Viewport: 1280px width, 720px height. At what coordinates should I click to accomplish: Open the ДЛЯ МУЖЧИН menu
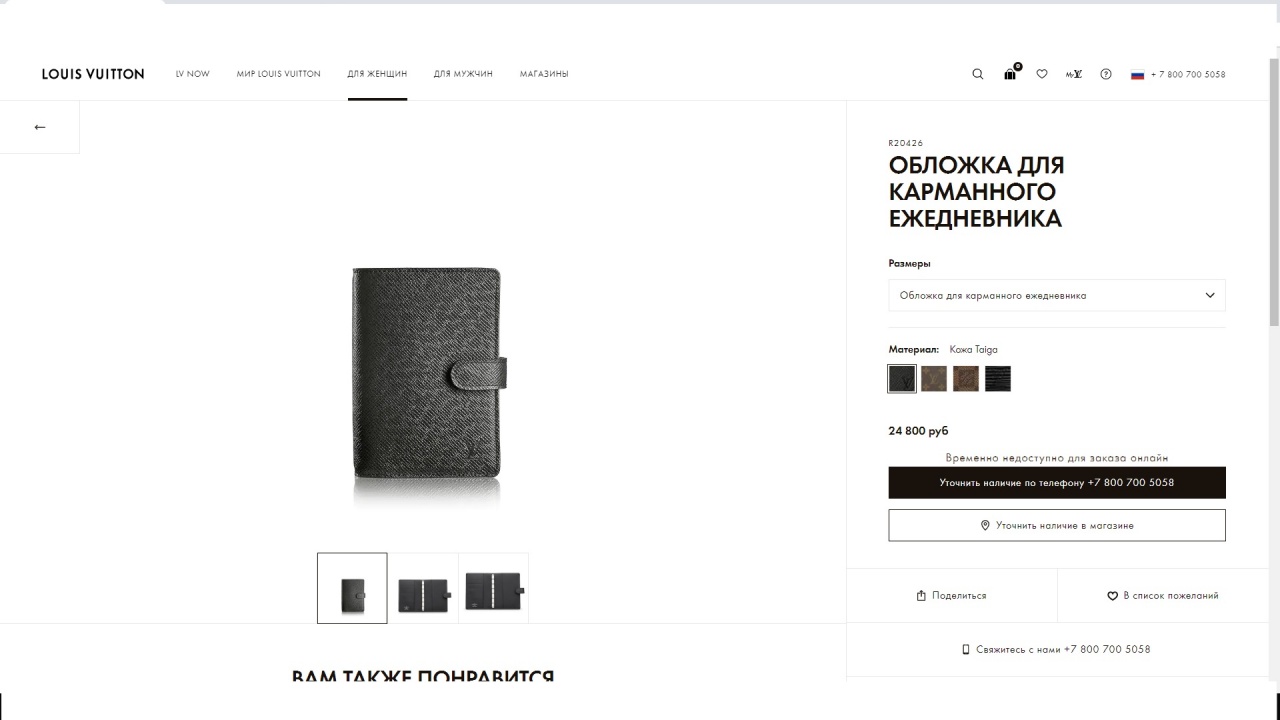(463, 74)
